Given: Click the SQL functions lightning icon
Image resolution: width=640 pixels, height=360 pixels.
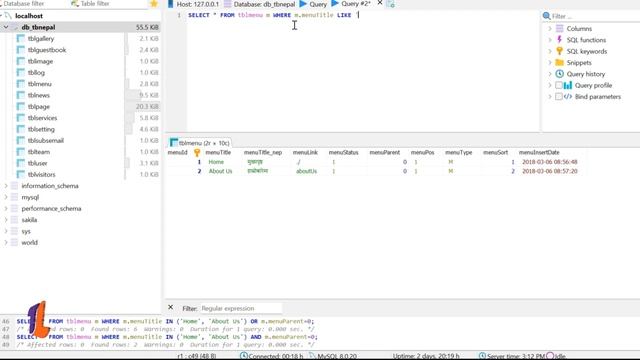Looking at the screenshot, I should (560, 40).
